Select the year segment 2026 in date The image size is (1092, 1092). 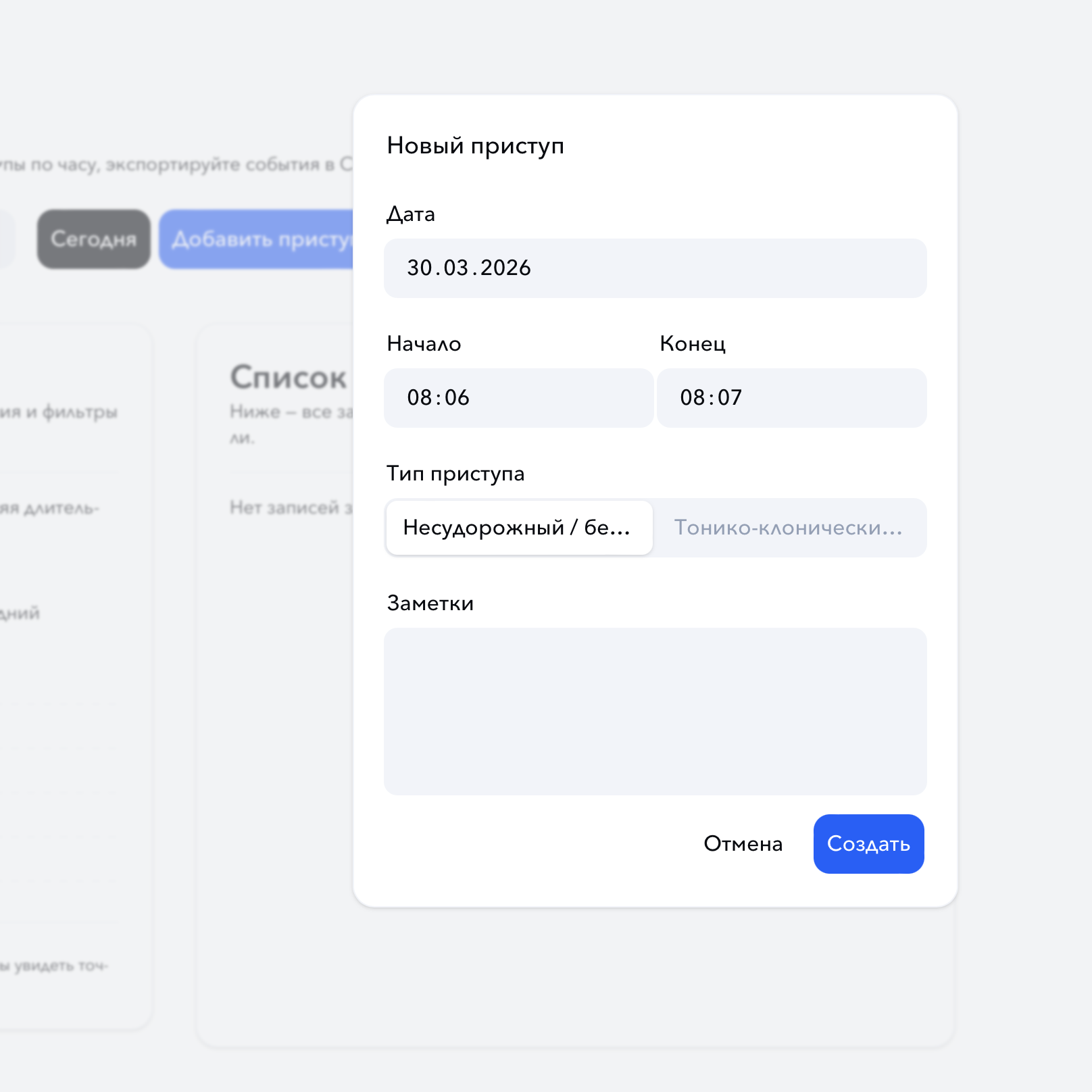click(505, 268)
